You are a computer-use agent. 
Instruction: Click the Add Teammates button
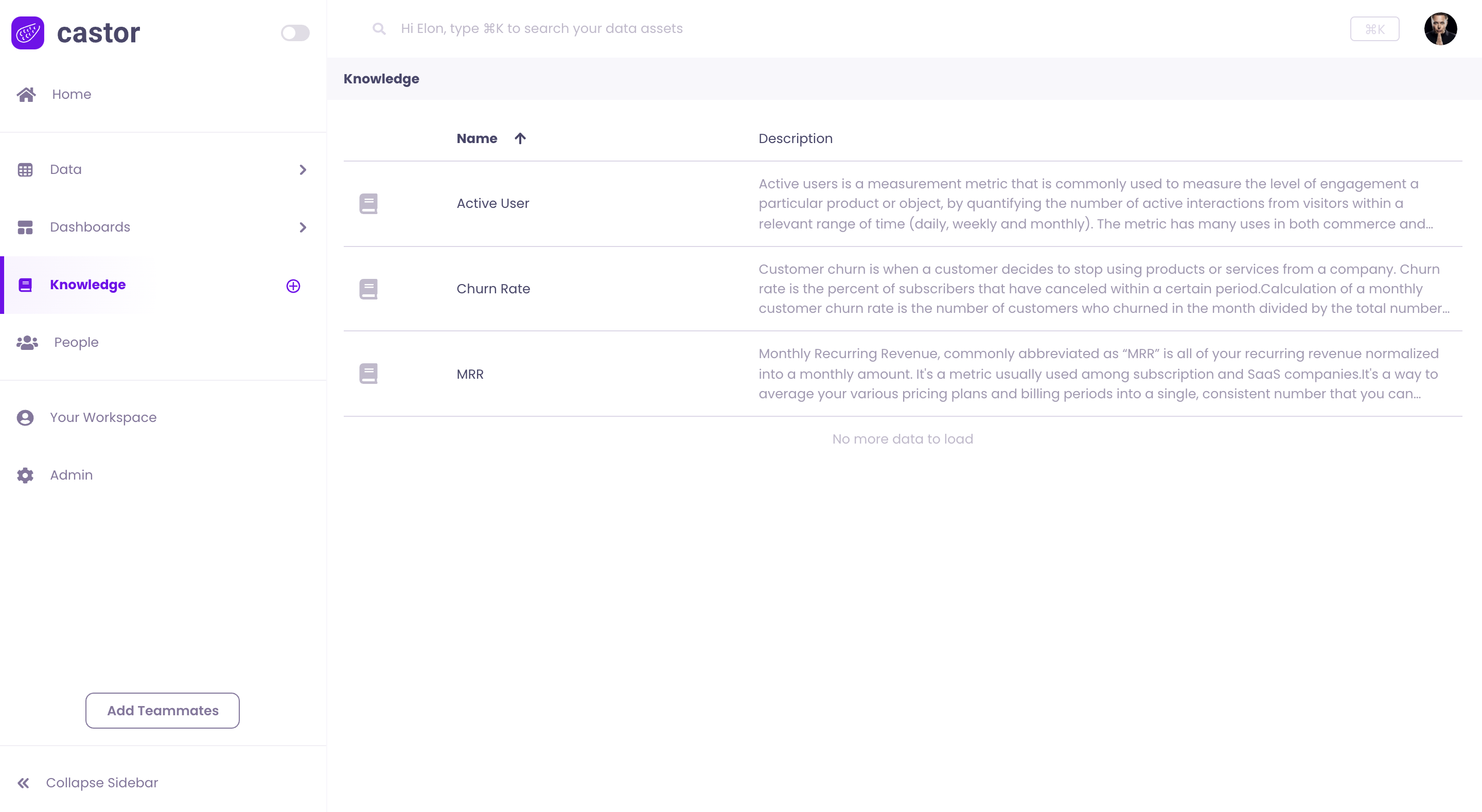click(162, 711)
